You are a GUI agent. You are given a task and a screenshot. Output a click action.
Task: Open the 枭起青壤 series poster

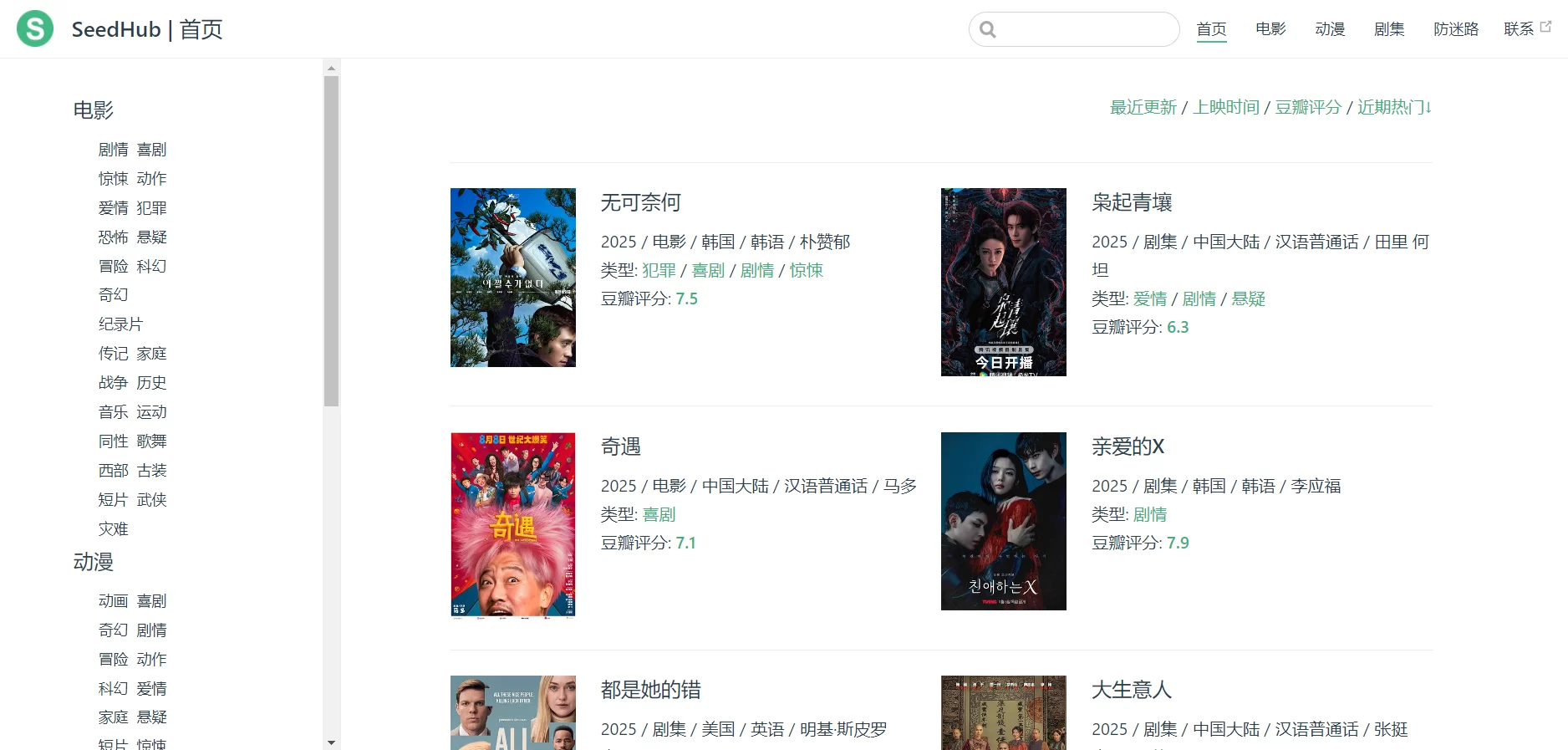[x=1003, y=282]
